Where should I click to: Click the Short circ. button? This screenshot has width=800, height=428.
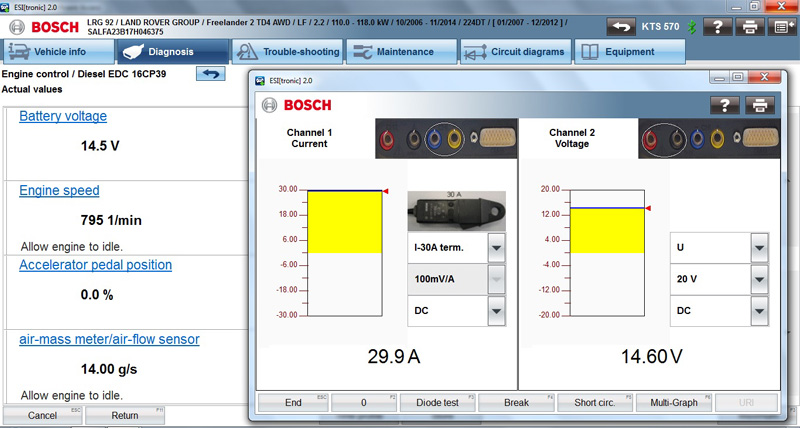click(595, 402)
